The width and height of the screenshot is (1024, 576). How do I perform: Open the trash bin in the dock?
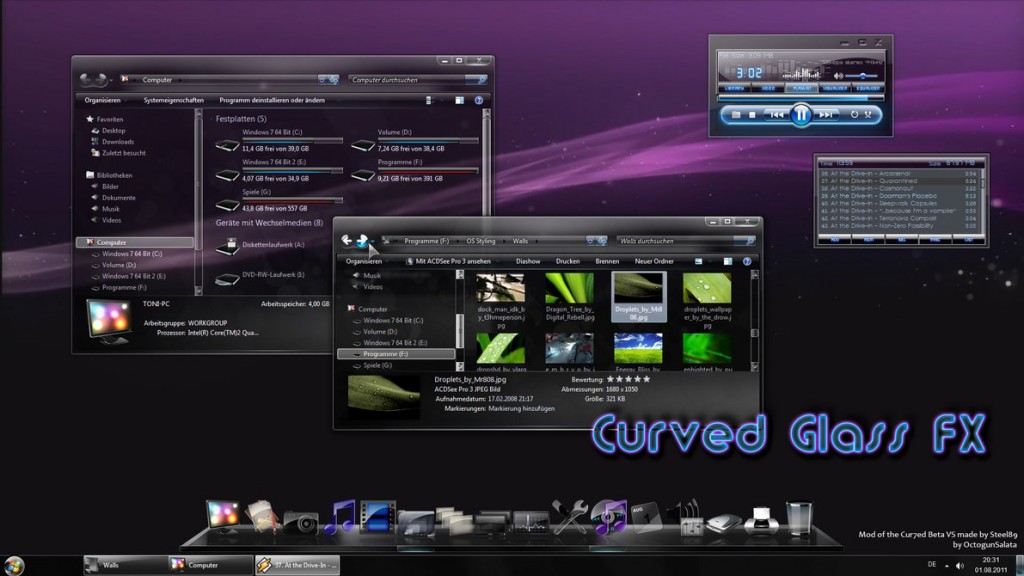799,518
